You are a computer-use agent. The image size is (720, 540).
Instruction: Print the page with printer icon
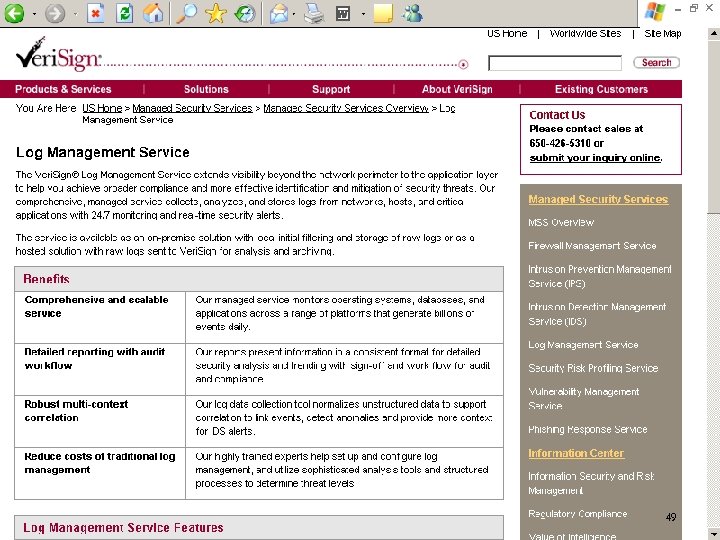tap(315, 13)
